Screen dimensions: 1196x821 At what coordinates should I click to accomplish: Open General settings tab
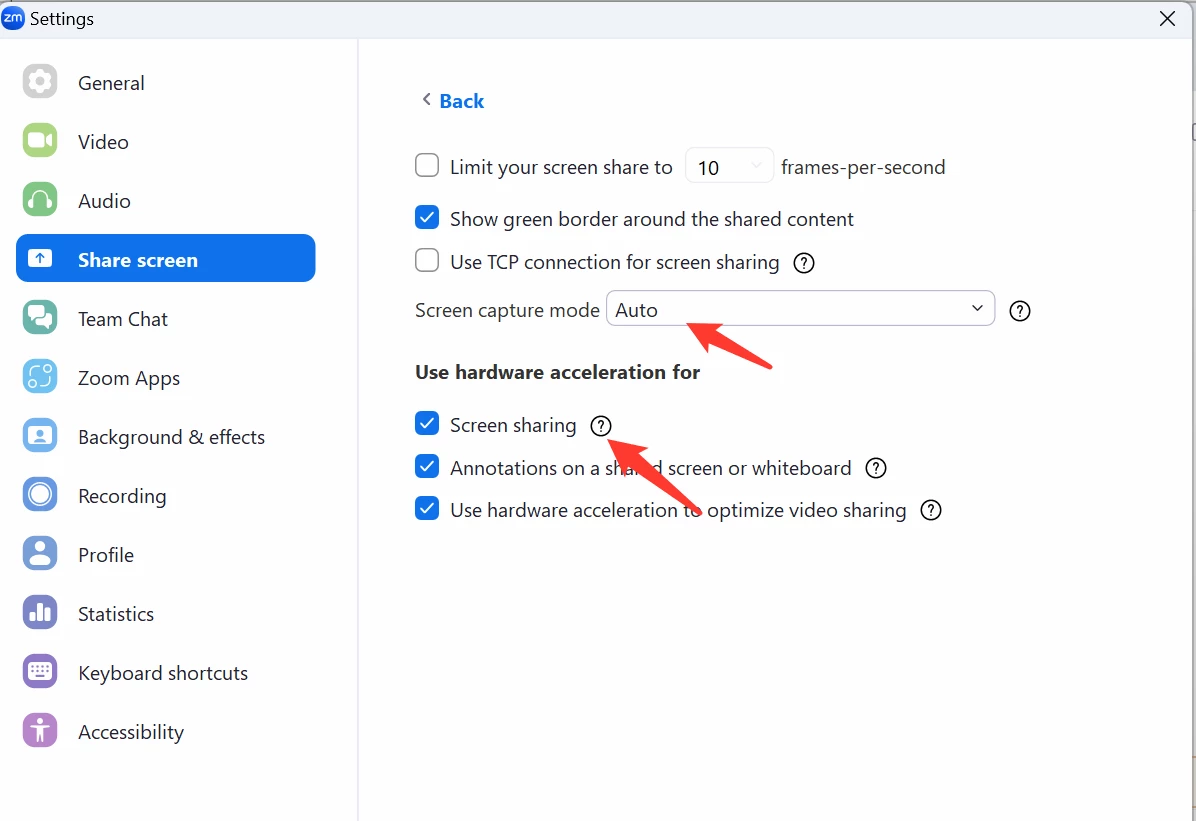click(x=166, y=82)
